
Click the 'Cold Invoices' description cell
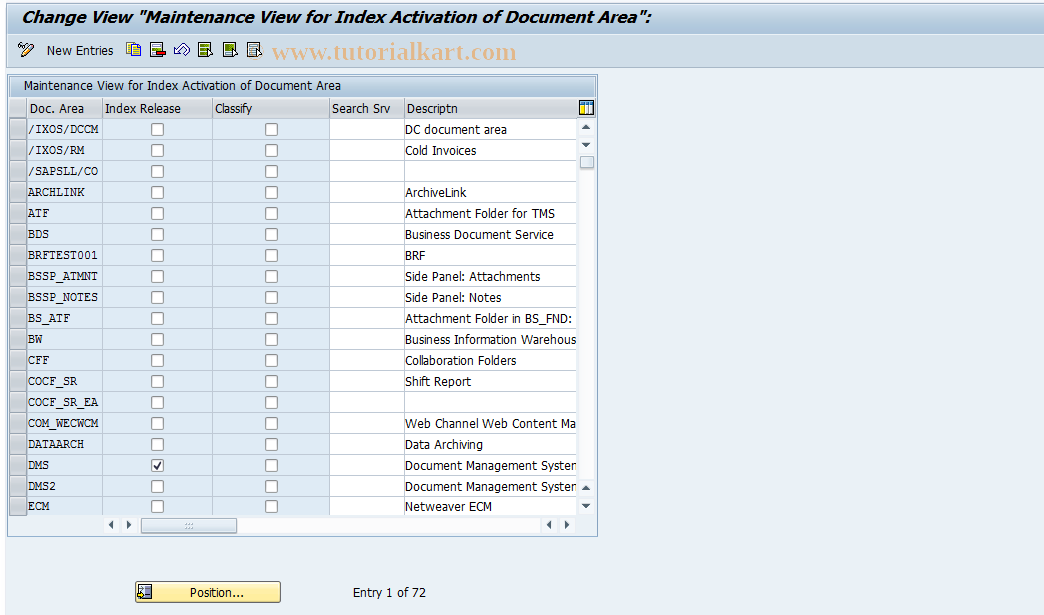[x=490, y=150]
